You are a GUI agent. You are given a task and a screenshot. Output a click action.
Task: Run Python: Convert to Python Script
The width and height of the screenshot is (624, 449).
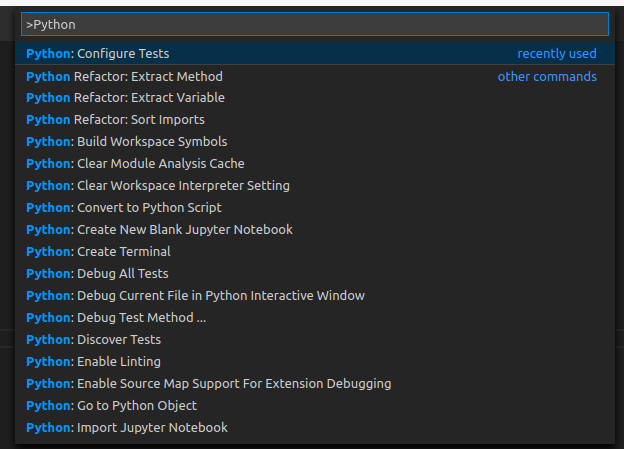tap(315, 208)
